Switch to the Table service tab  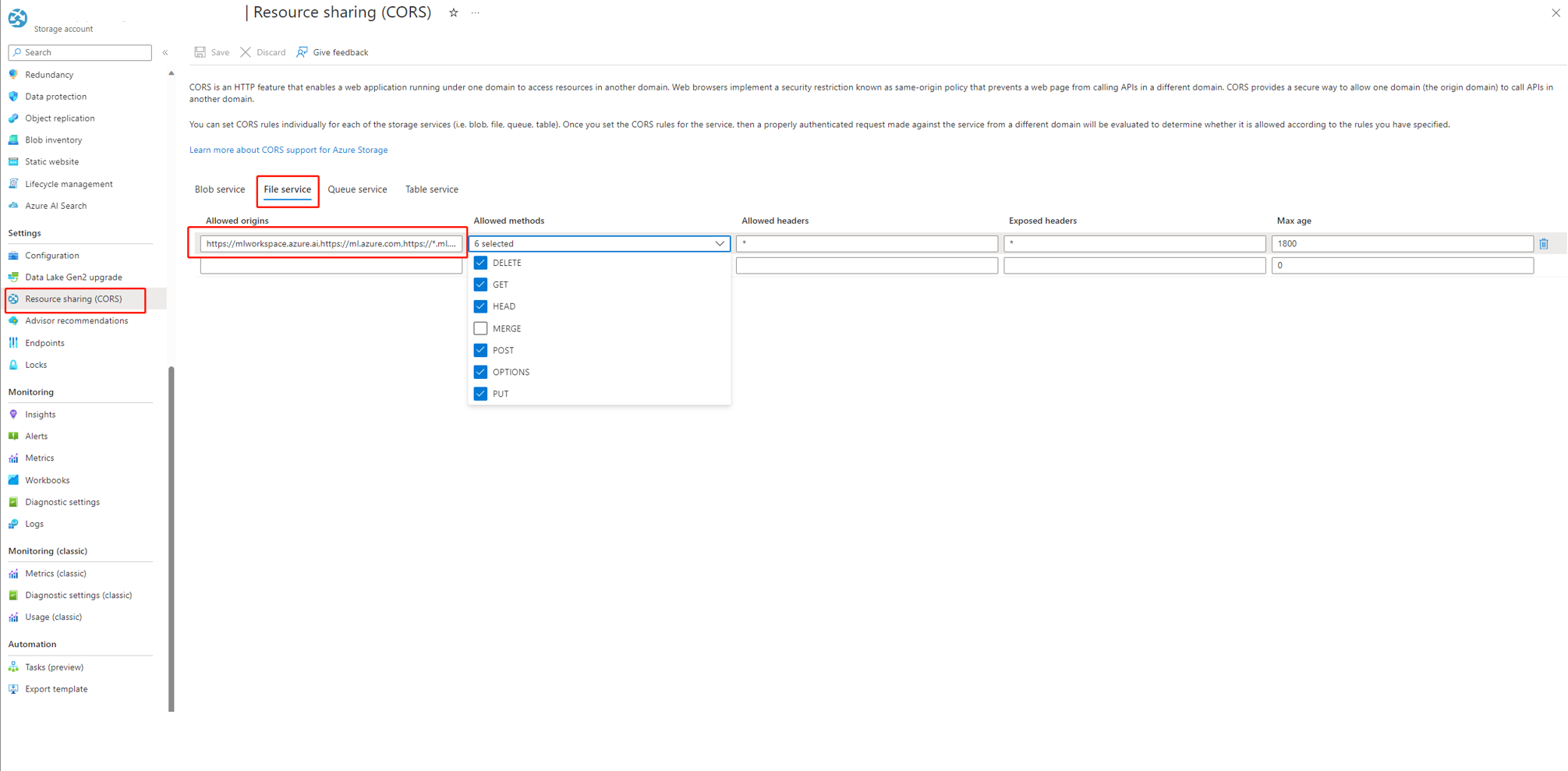click(432, 189)
